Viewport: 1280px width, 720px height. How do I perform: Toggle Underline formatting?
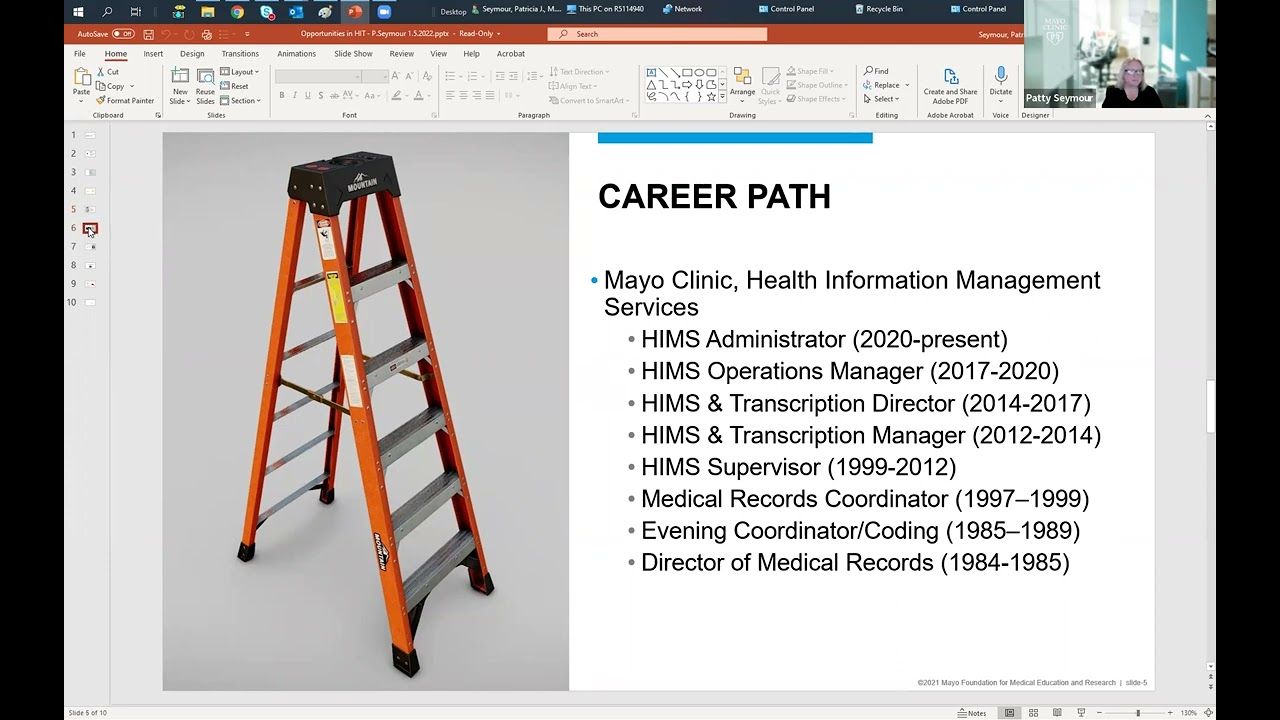click(307, 95)
